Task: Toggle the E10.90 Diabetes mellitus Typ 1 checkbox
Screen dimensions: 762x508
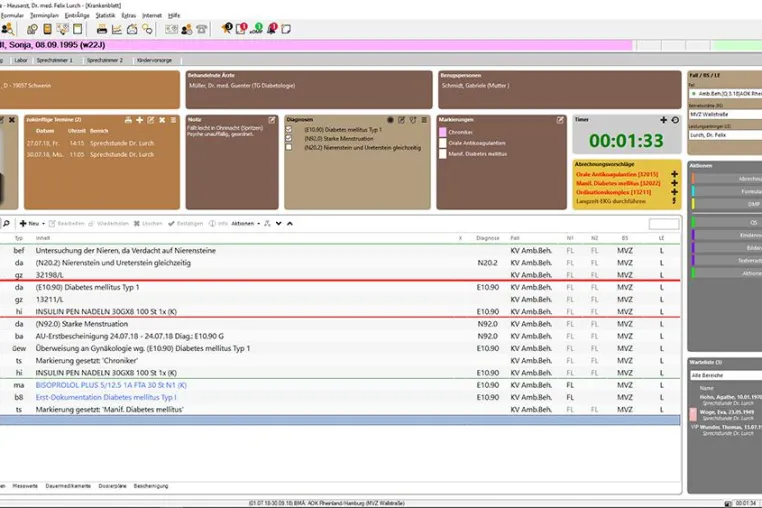Action: coord(289,130)
